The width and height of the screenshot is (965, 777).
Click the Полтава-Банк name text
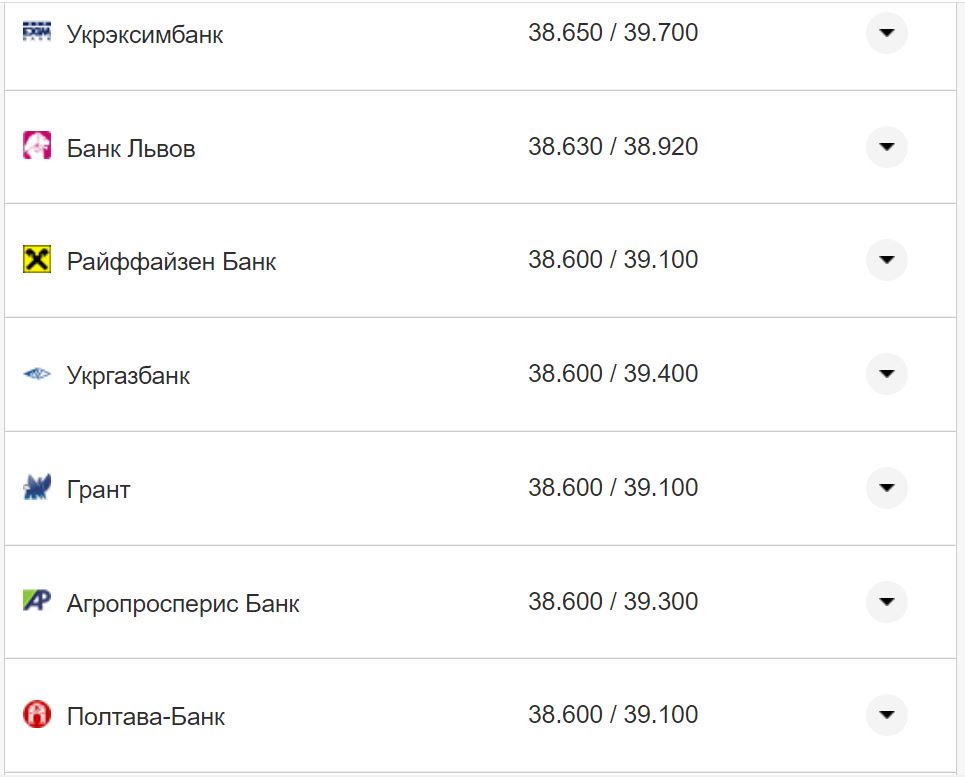tap(146, 717)
